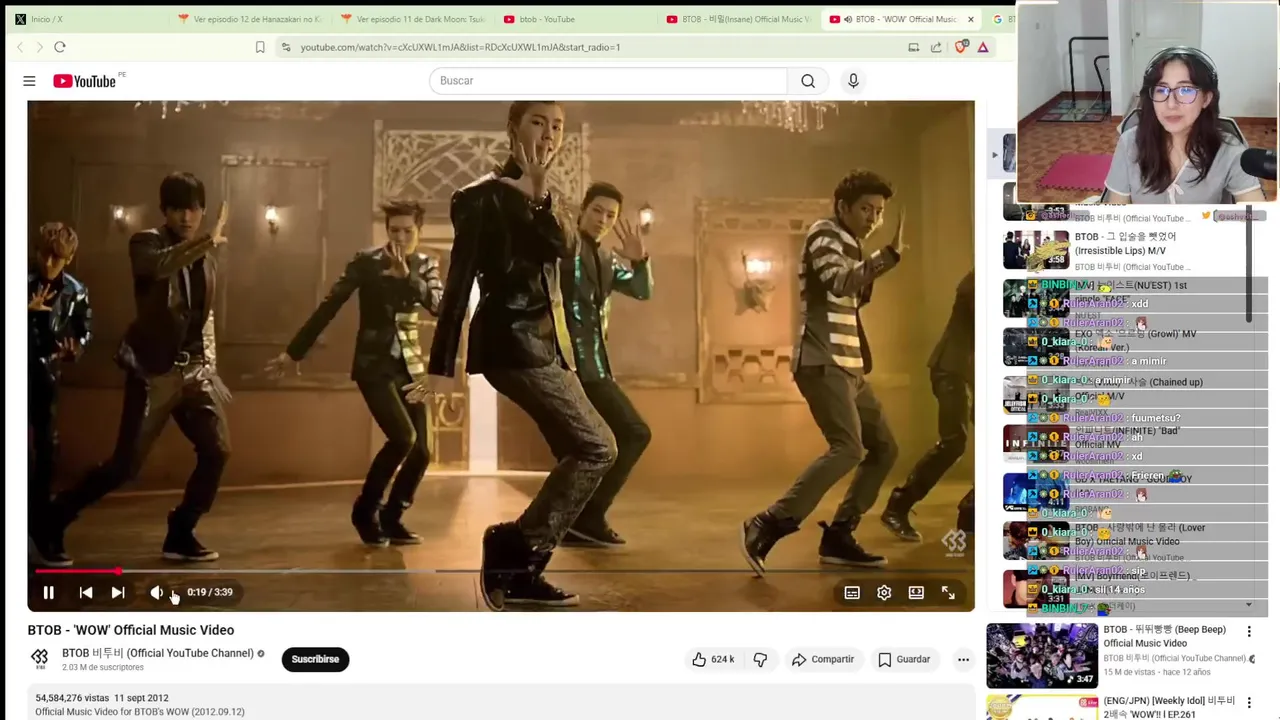The image size is (1280, 720).
Task: Open the YouTube hamburger guide menu
Action: point(29,81)
